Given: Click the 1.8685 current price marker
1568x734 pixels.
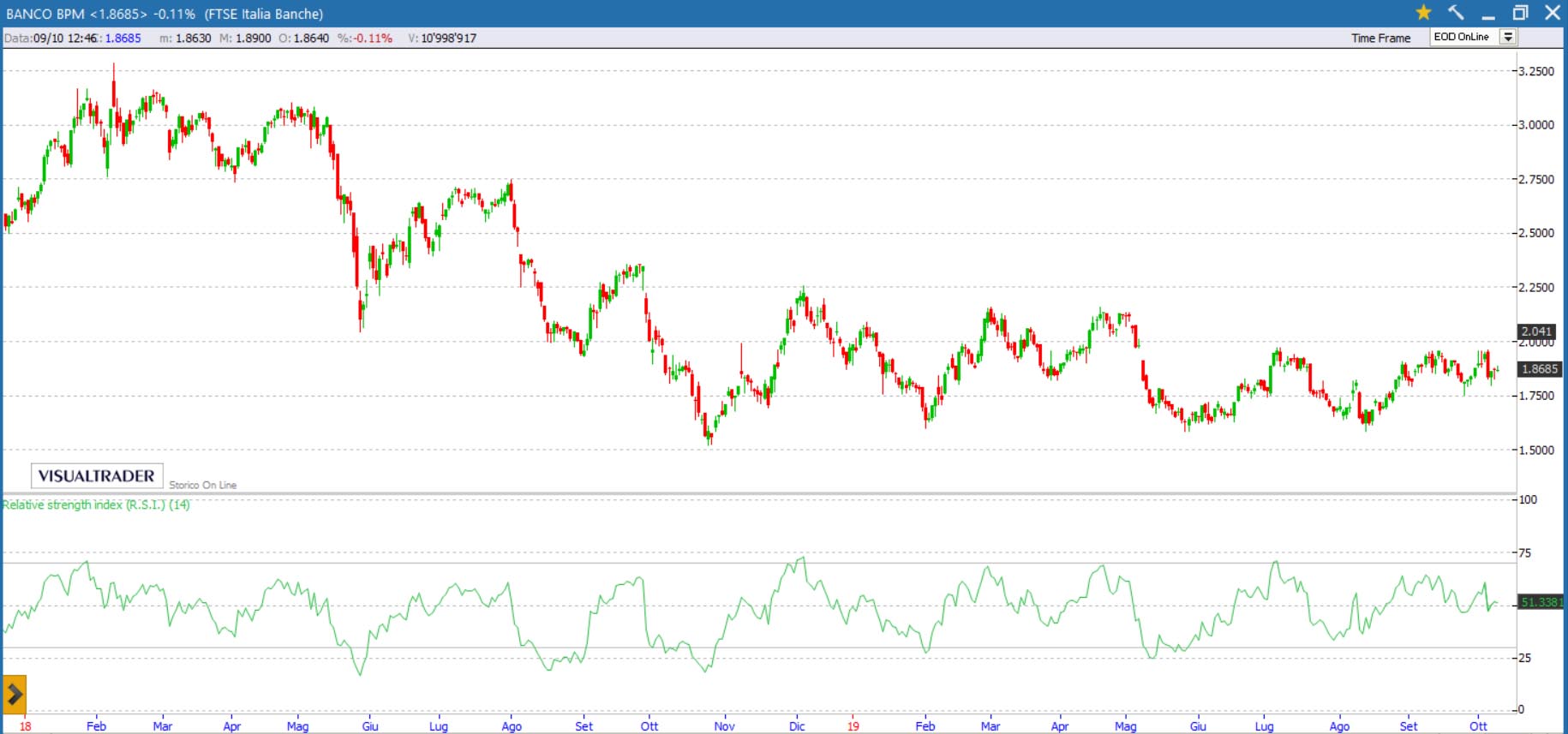Looking at the screenshot, I should tap(1540, 369).
